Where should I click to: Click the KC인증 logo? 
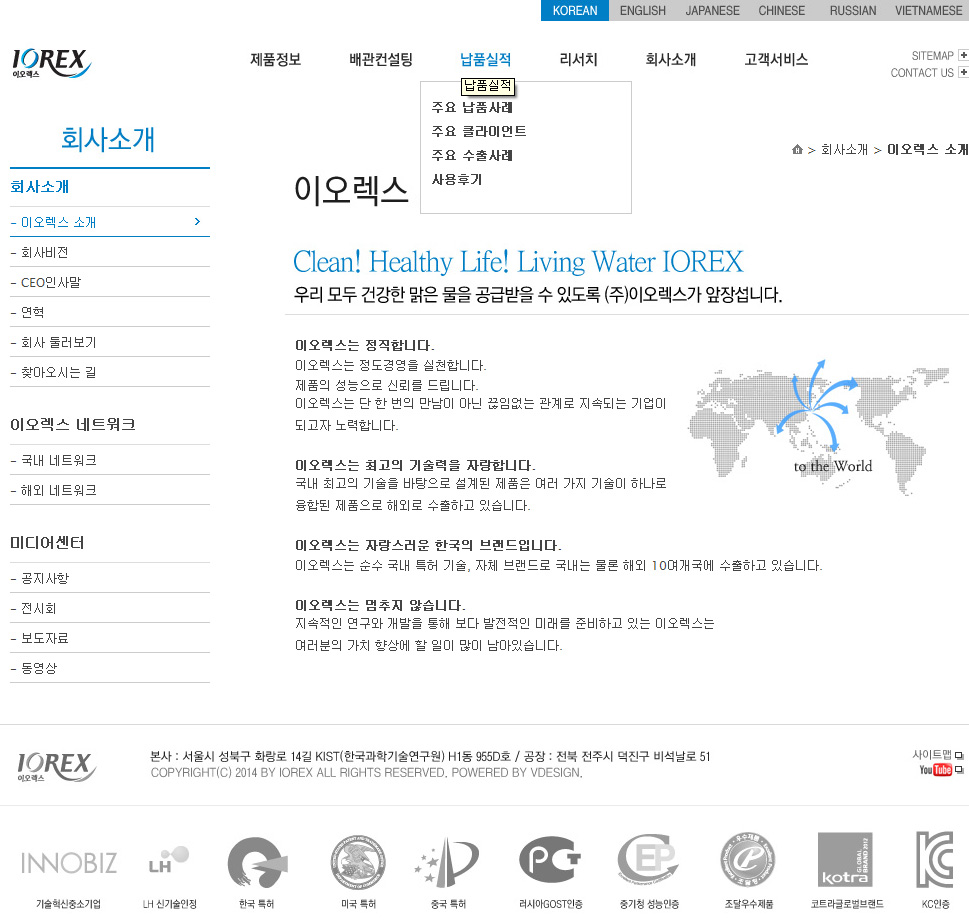point(934,860)
